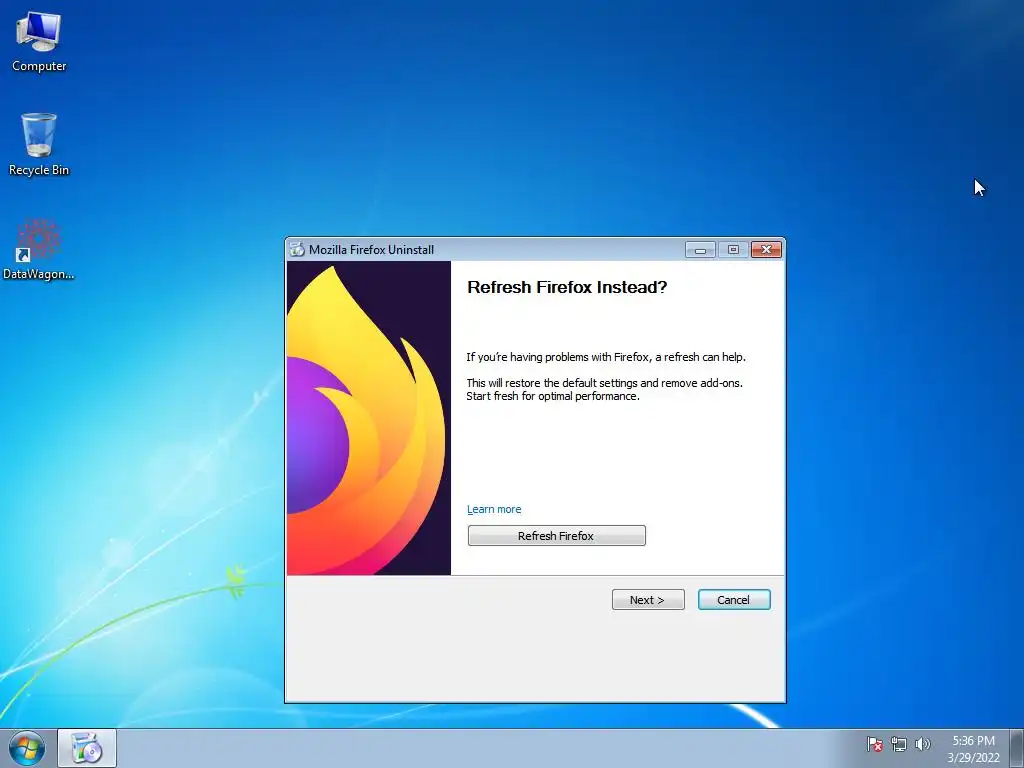Click the Firefox logo banner image
1024x768 pixels.
click(x=369, y=418)
